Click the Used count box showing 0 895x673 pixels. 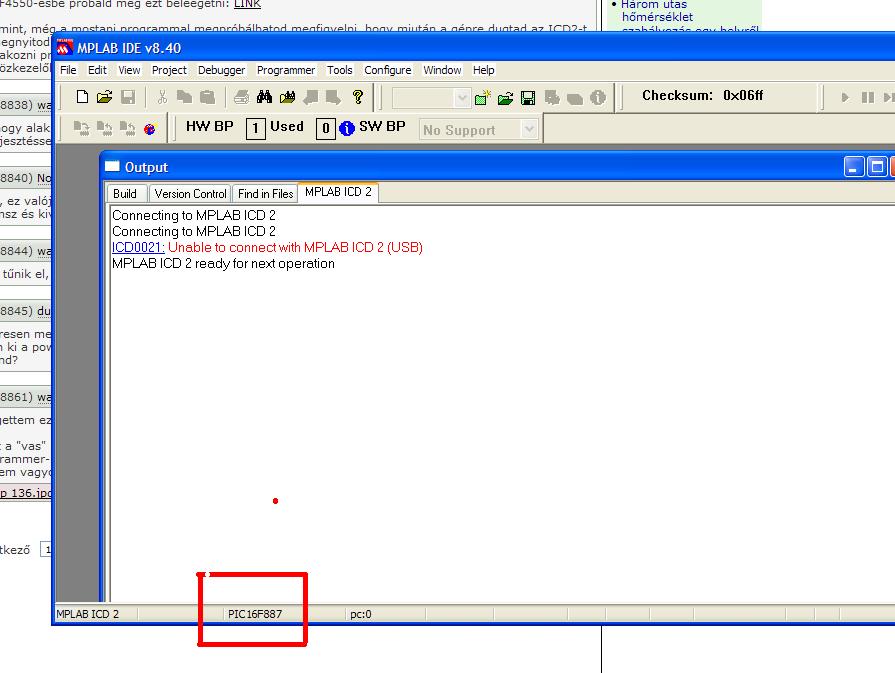[325, 128]
